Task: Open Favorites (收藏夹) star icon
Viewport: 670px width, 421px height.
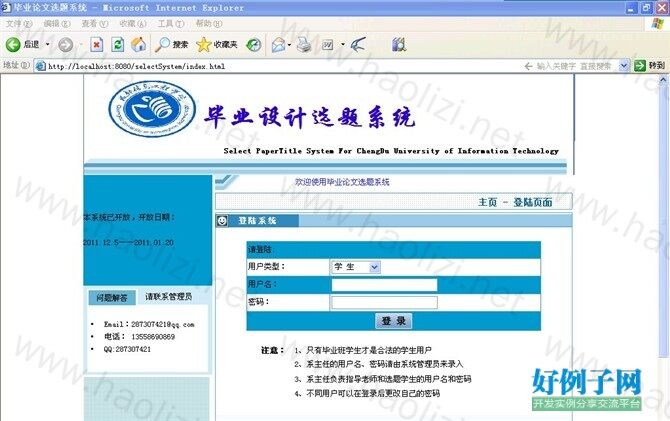Action: (216, 45)
